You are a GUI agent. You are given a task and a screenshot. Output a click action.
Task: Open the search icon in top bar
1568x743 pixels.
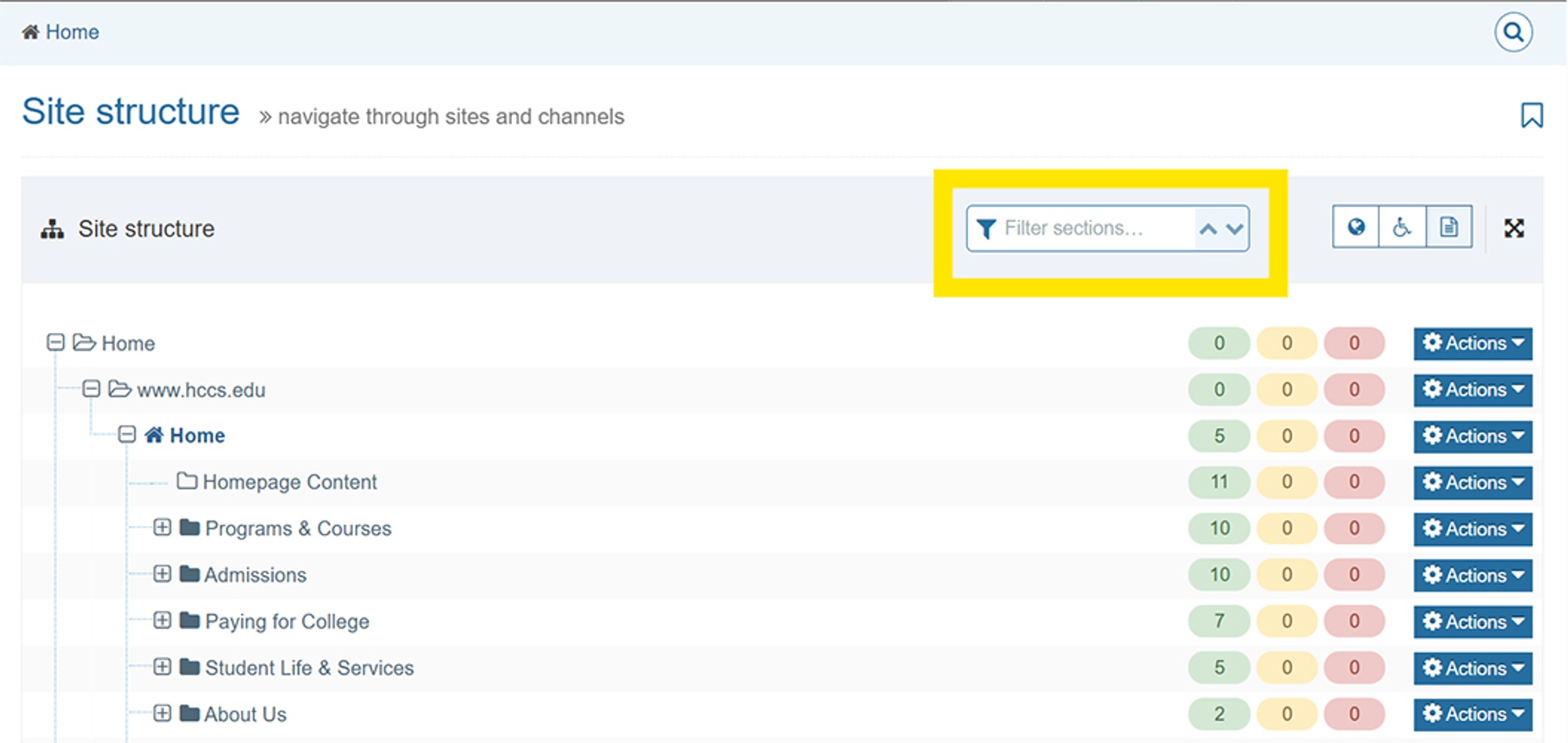click(1513, 32)
